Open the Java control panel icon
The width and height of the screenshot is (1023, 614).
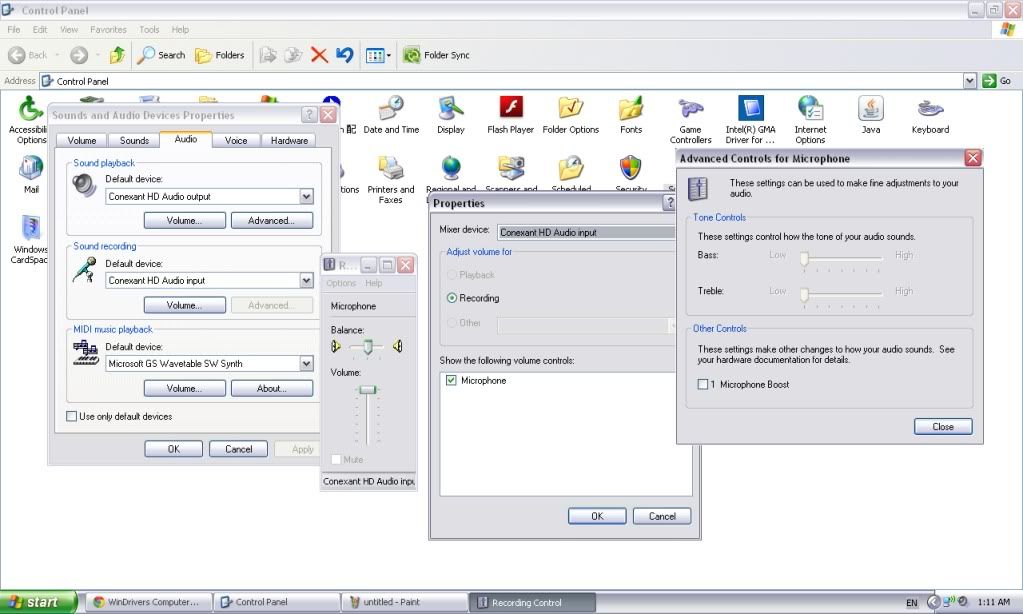[x=870, y=115]
